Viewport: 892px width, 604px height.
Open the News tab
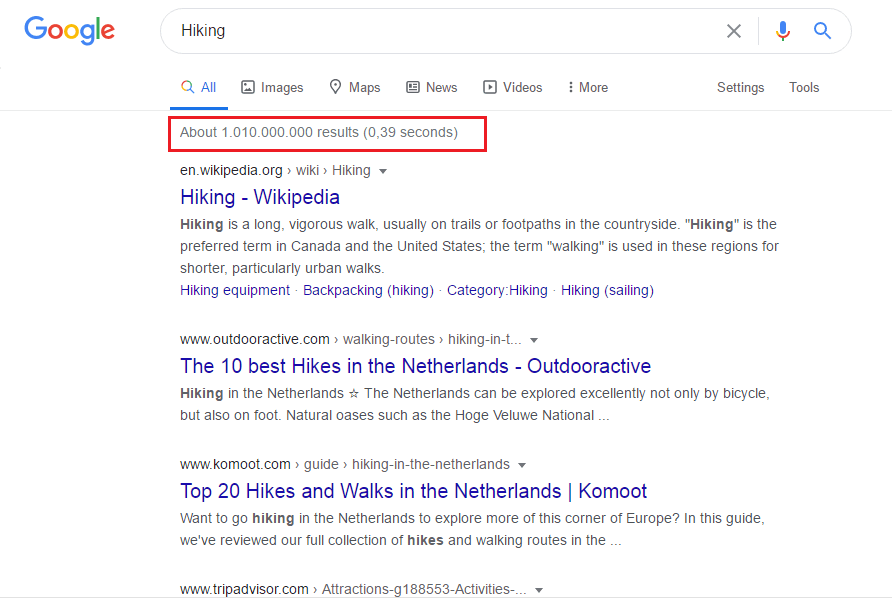(x=431, y=88)
